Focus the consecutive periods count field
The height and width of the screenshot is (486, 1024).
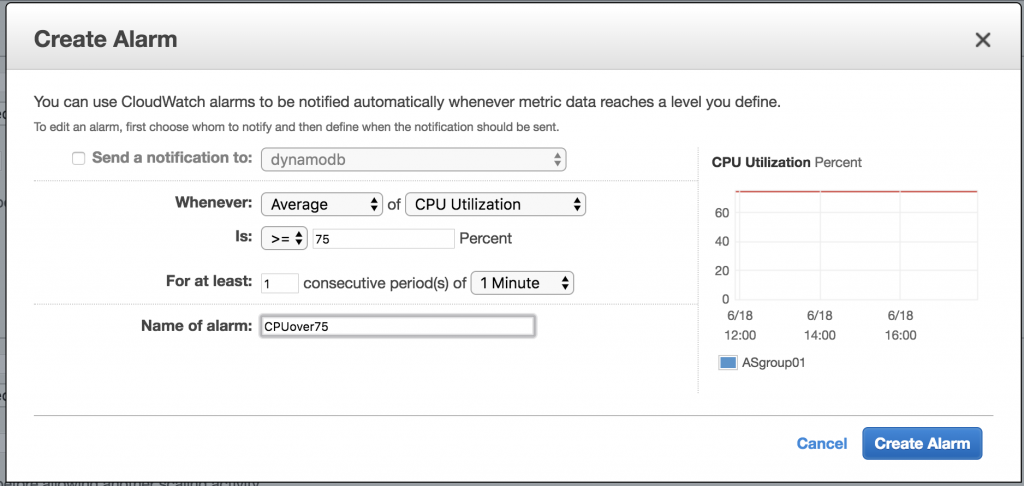click(280, 283)
